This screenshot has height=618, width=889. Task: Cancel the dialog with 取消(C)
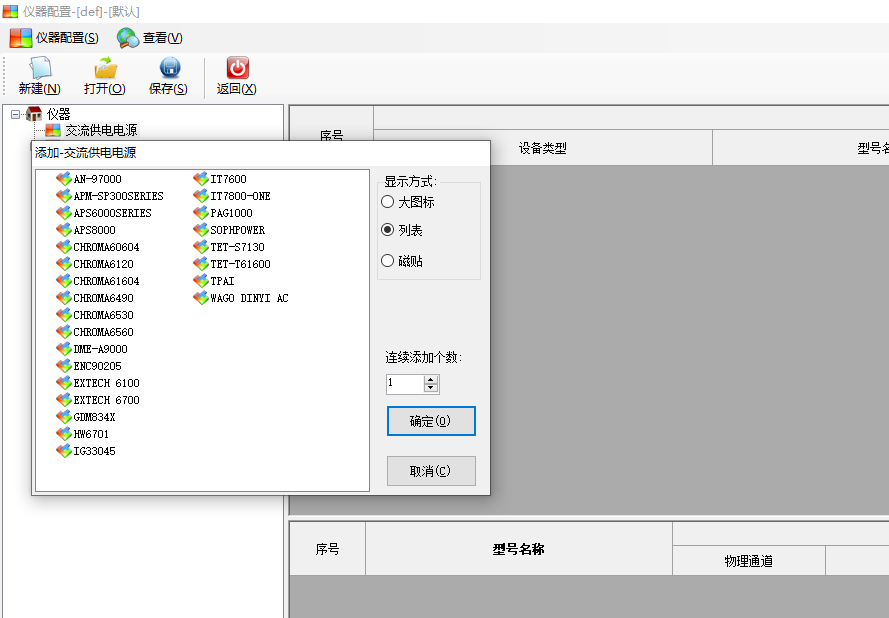coord(431,471)
